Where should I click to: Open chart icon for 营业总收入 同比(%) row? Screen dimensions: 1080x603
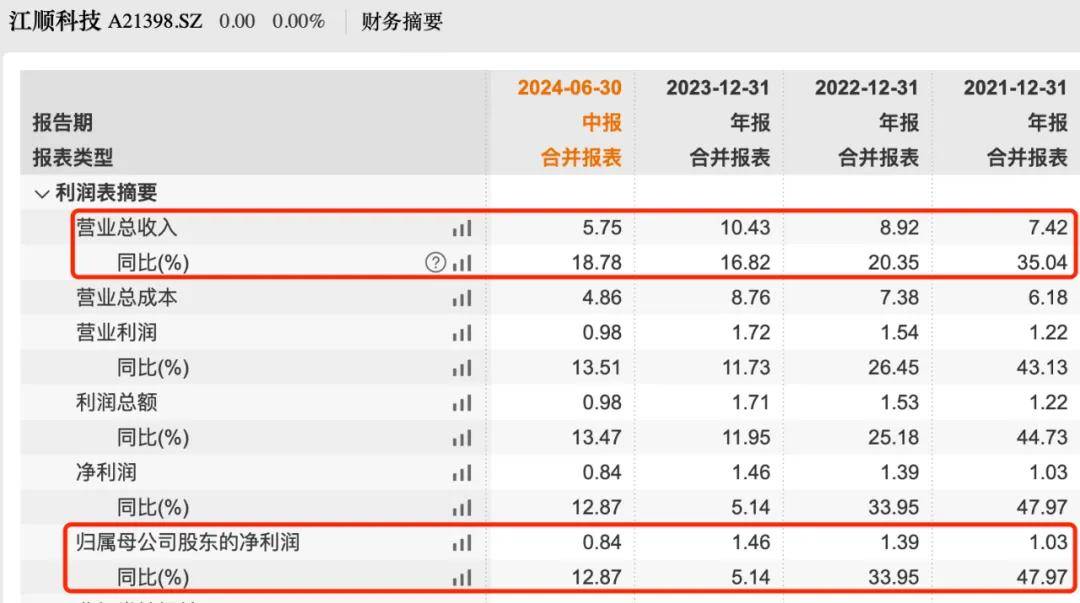pyautogui.click(x=462, y=263)
